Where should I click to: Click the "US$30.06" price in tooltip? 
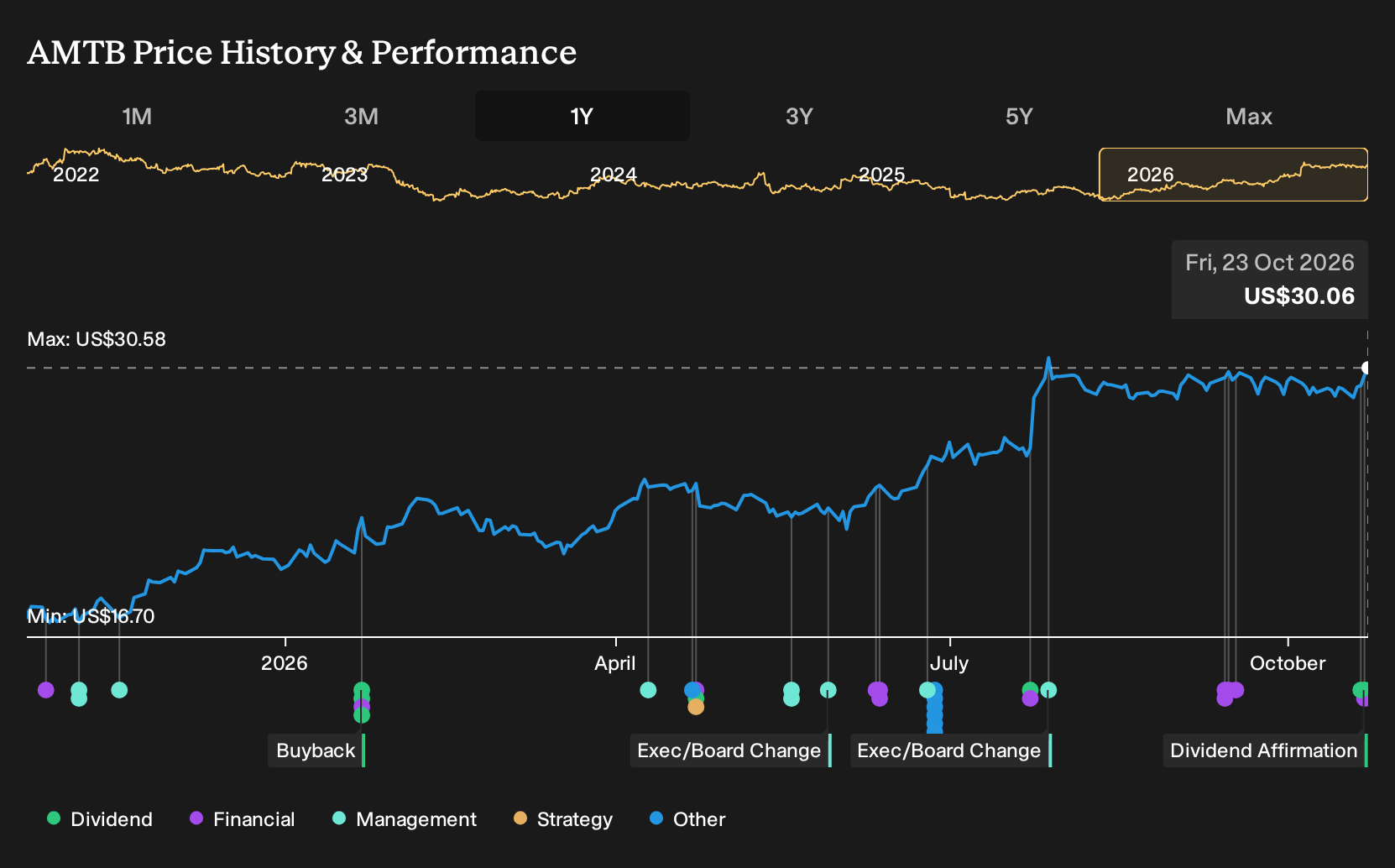click(1299, 296)
